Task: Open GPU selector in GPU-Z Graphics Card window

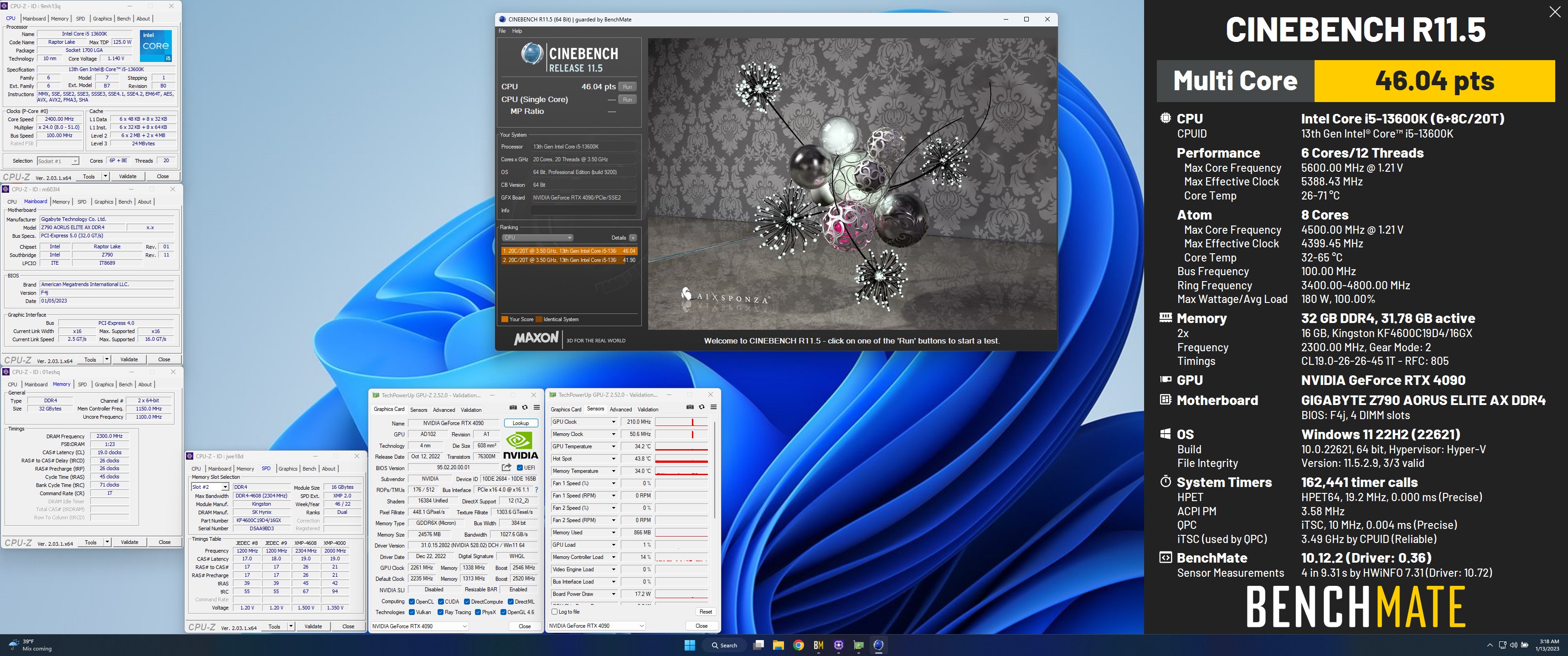Action: click(420, 626)
